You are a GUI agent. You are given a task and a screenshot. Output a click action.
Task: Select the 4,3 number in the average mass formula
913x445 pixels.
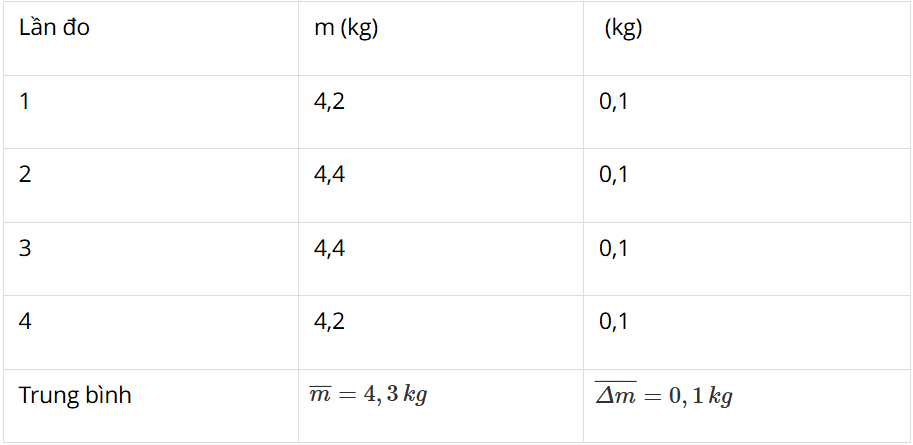380,395
